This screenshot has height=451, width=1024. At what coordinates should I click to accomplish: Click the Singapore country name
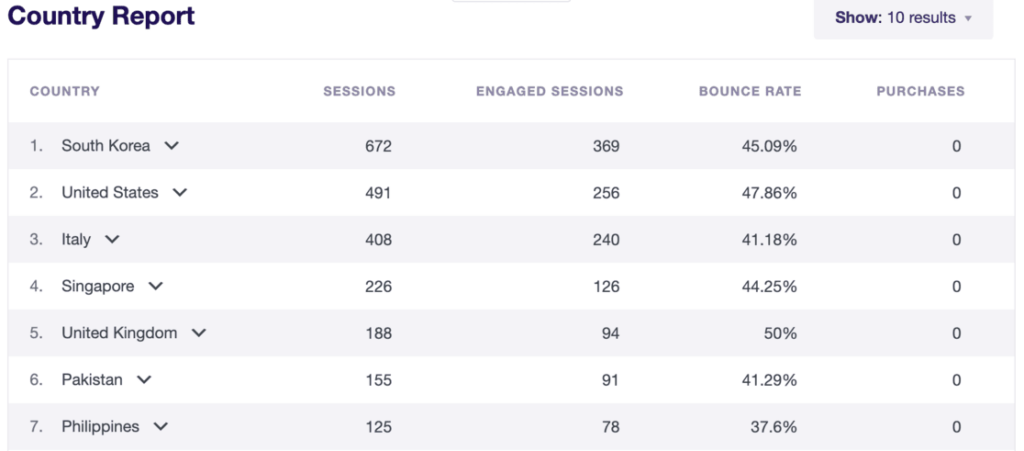pos(98,287)
